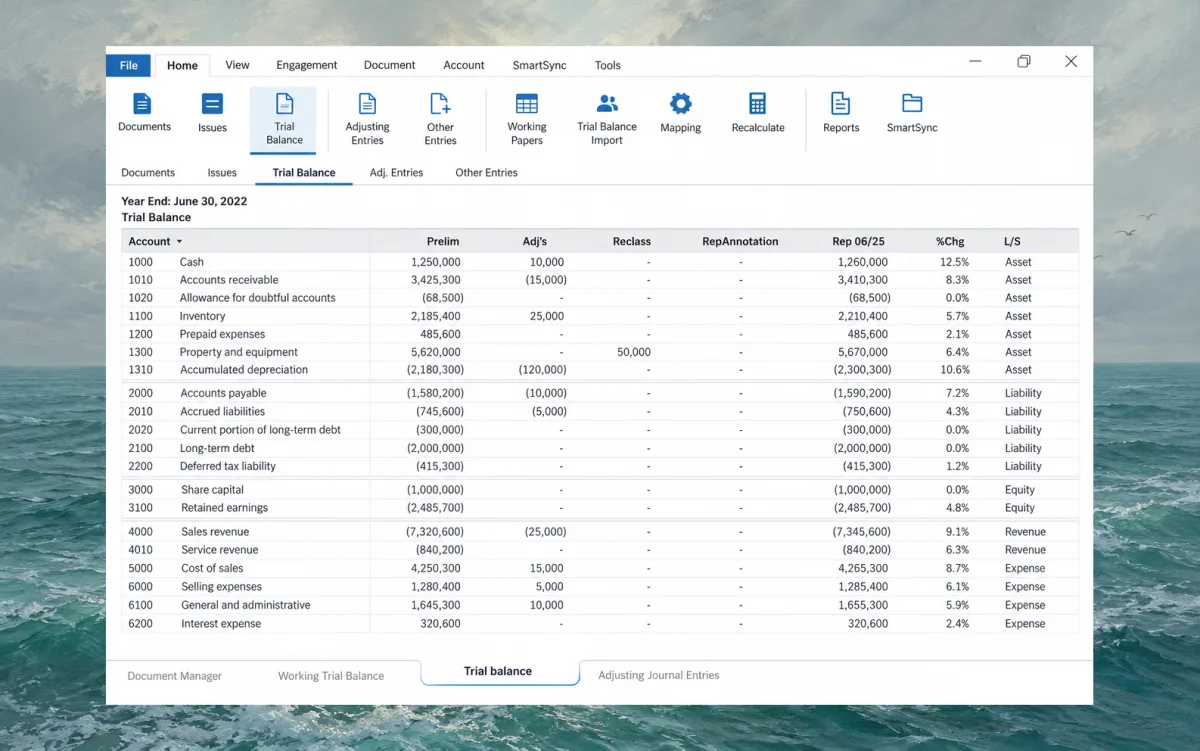Open the Documents ribbon icon
The image size is (1200, 751).
pyautogui.click(x=144, y=112)
